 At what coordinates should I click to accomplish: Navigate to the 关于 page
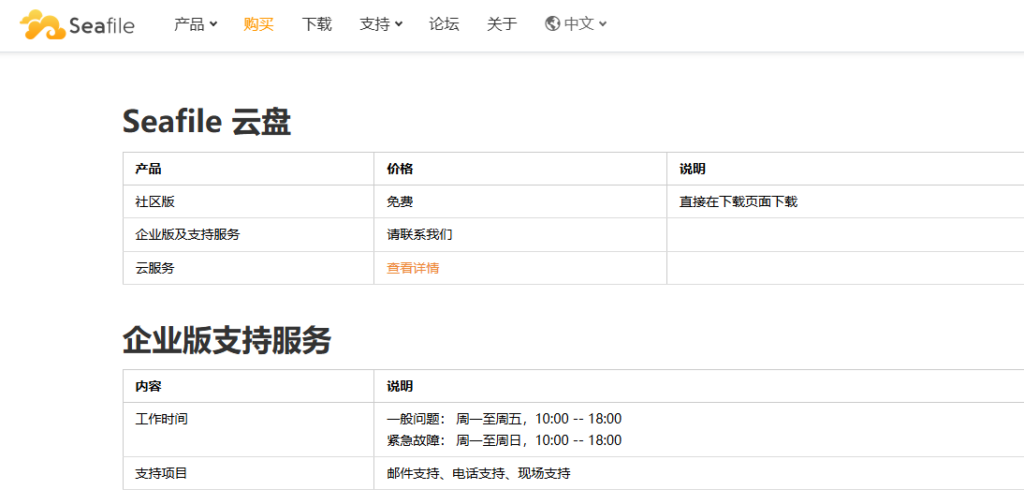[x=502, y=24]
